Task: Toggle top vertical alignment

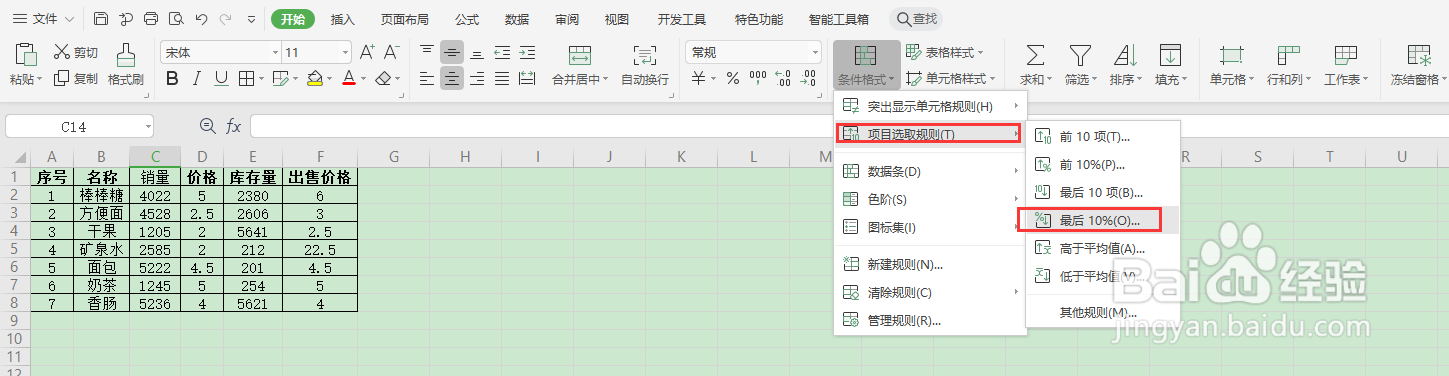Action: coord(427,52)
